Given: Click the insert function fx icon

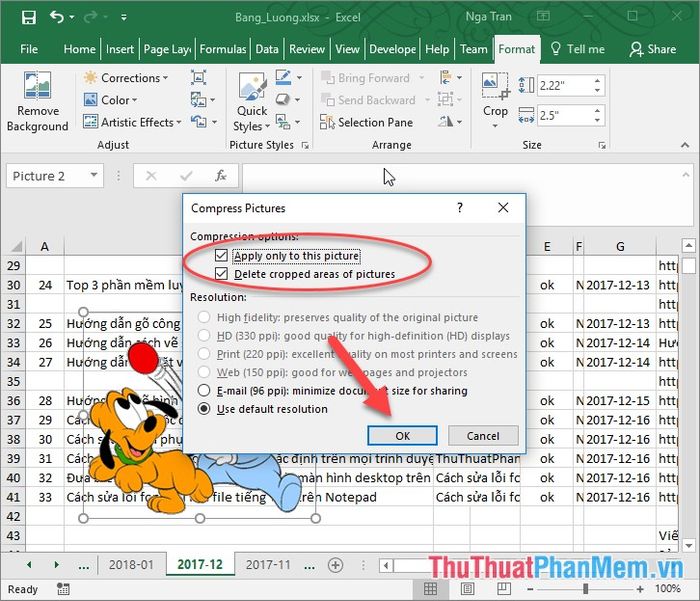Looking at the screenshot, I should (221, 176).
